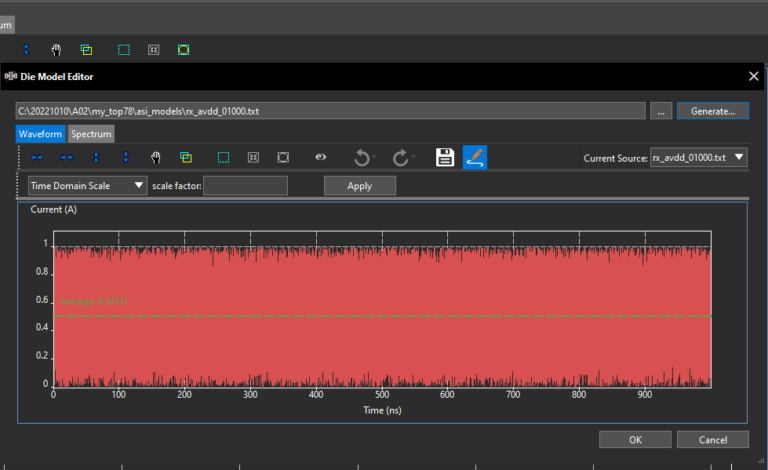This screenshot has width=768, height=470.
Task: Click the redo arrow icon
Action: click(x=400, y=157)
